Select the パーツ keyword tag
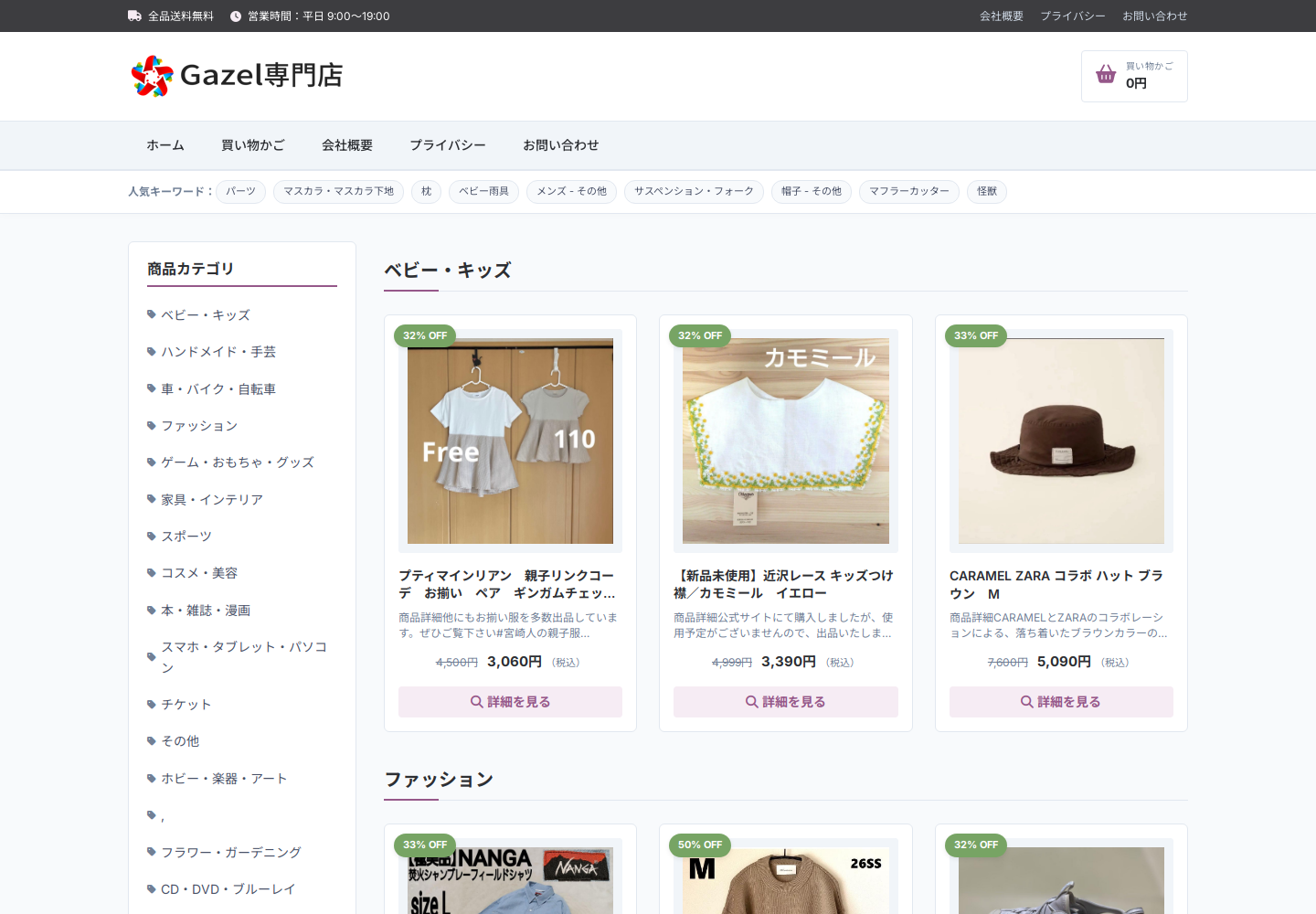 (x=241, y=191)
